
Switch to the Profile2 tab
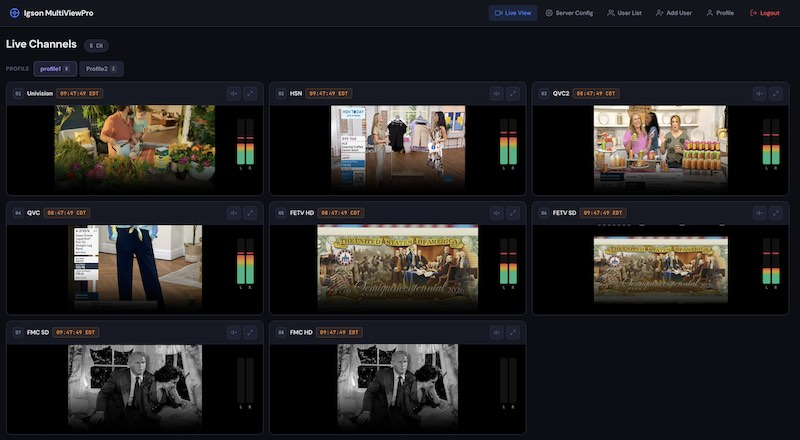[x=101, y=68]
